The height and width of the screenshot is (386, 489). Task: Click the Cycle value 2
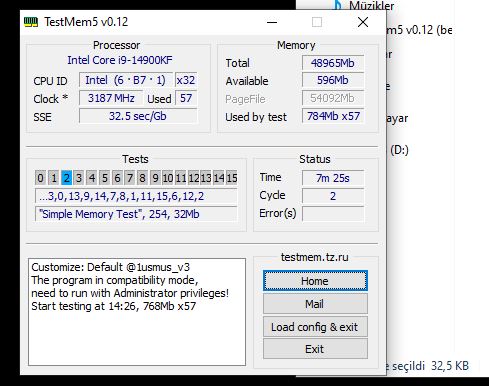point(333,196)
